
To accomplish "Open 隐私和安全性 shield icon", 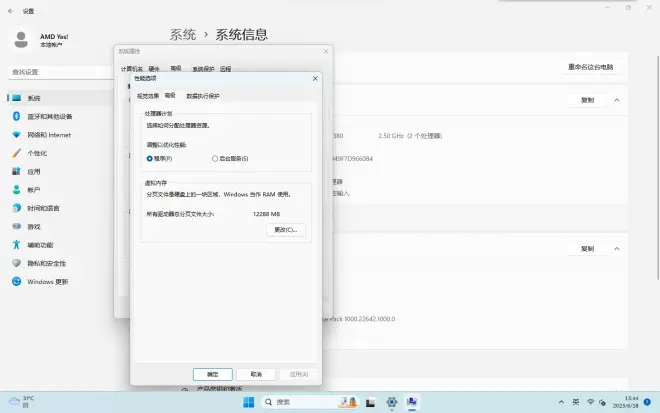I will (16, 263).
